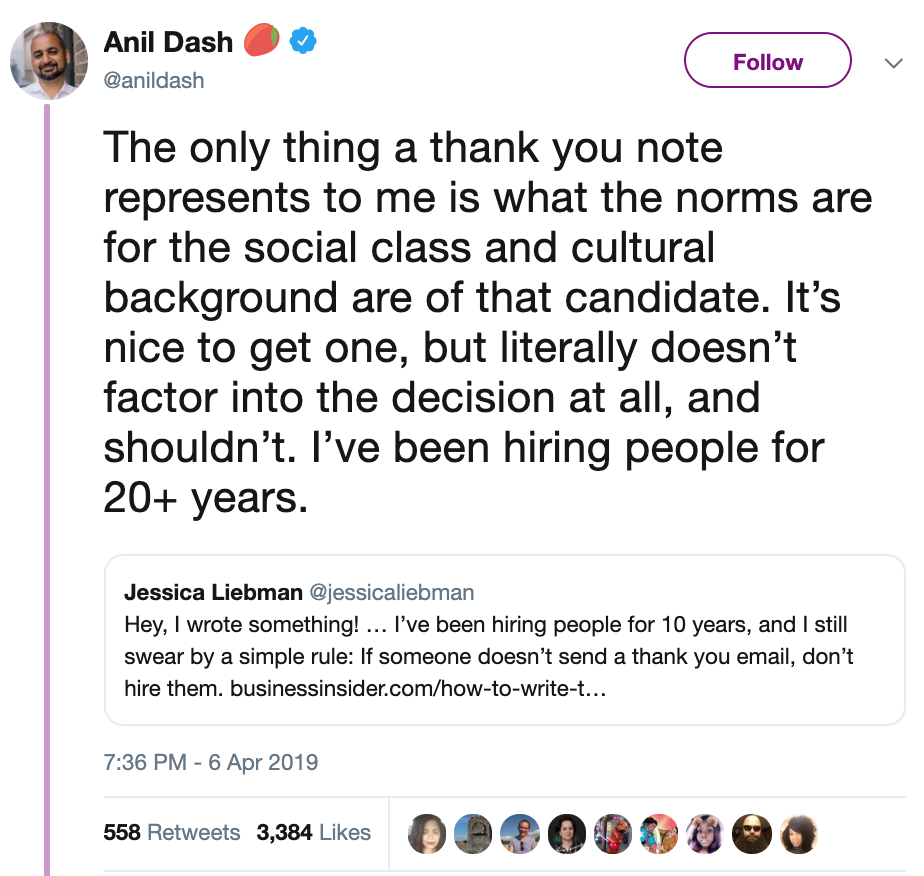Click the bearded man with sunglasses avatar
The image size is (924, 876).
[x=752, y=834]
